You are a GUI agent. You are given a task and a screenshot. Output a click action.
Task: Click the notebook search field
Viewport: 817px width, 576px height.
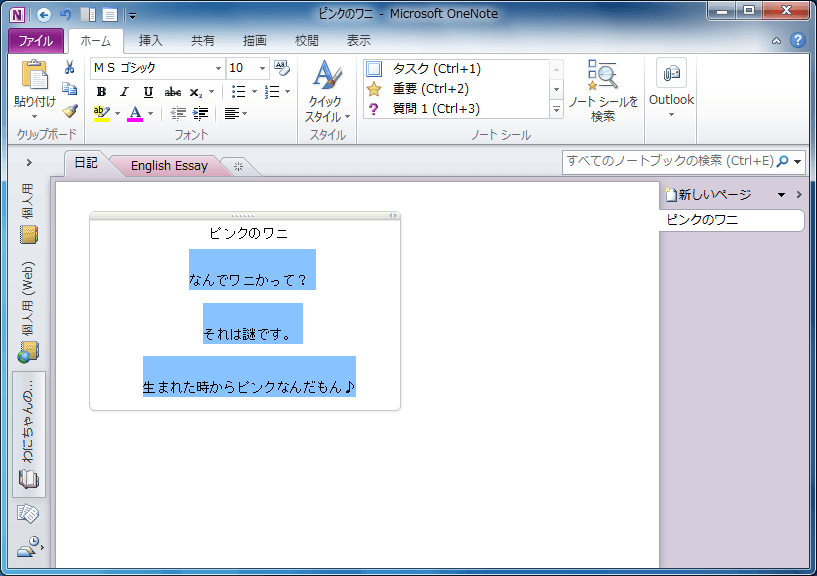point(669,162)
